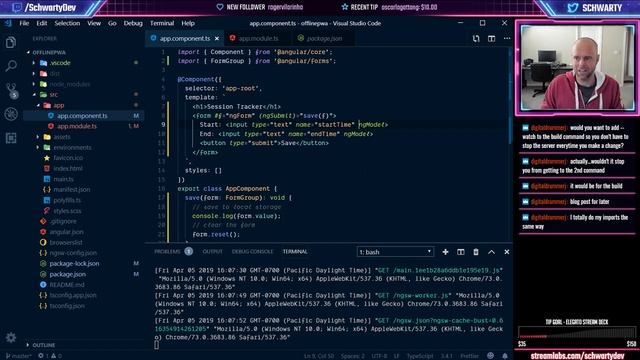Open notifications bell in the status bar
The width and height of the screenshot is (640, 360).
[x=505, y=356]
